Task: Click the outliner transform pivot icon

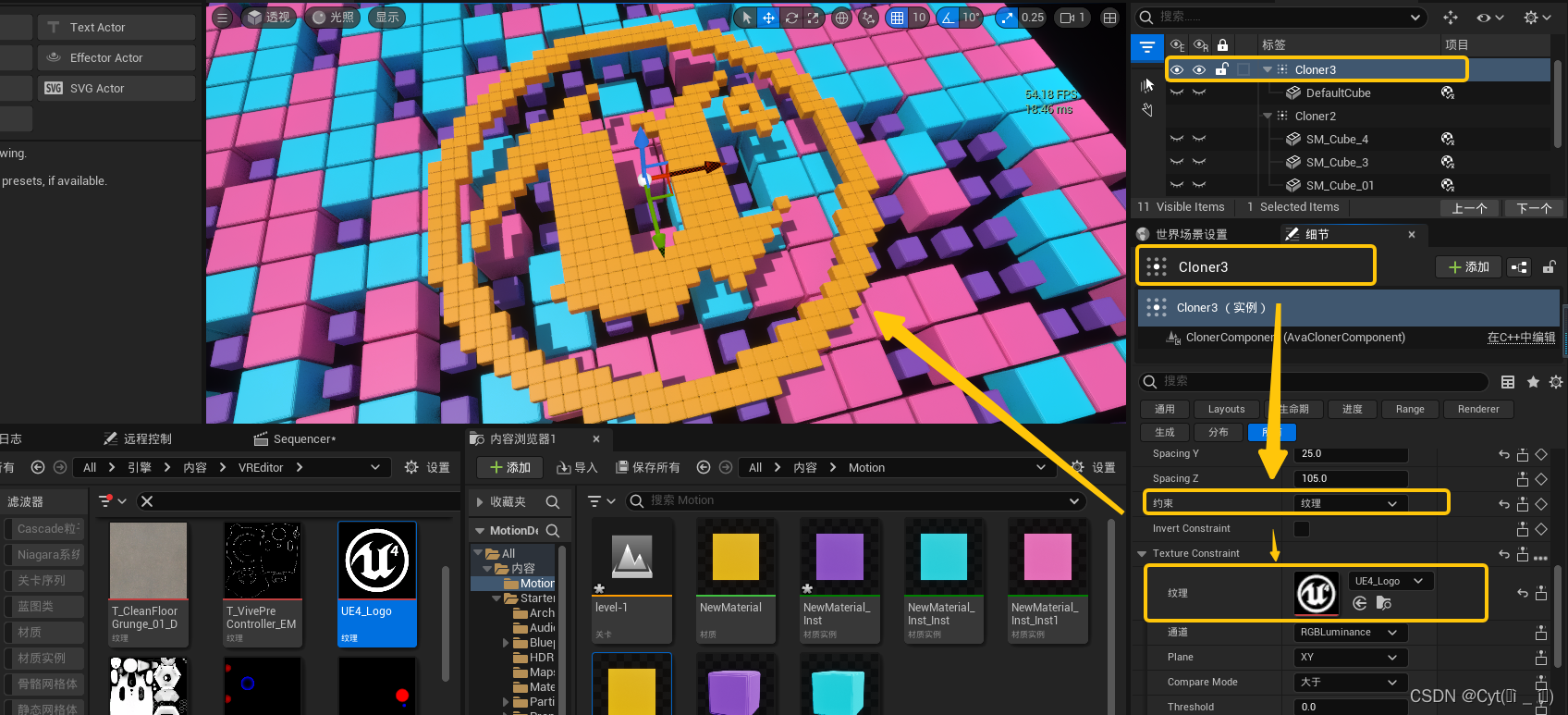Action: 1451,18
